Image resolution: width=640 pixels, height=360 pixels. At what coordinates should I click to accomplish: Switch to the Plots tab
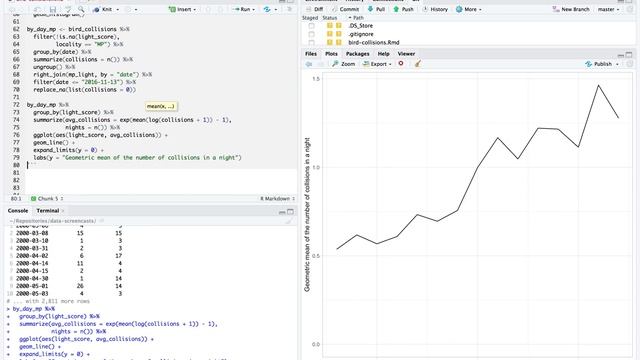[x=331, y=54]
